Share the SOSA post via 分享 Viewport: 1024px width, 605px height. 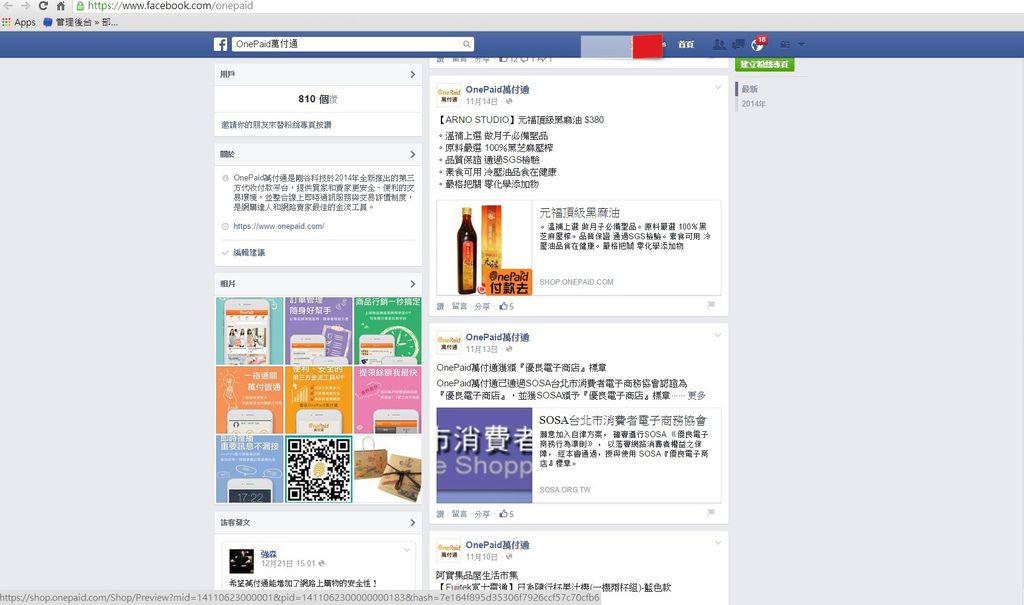482,515
